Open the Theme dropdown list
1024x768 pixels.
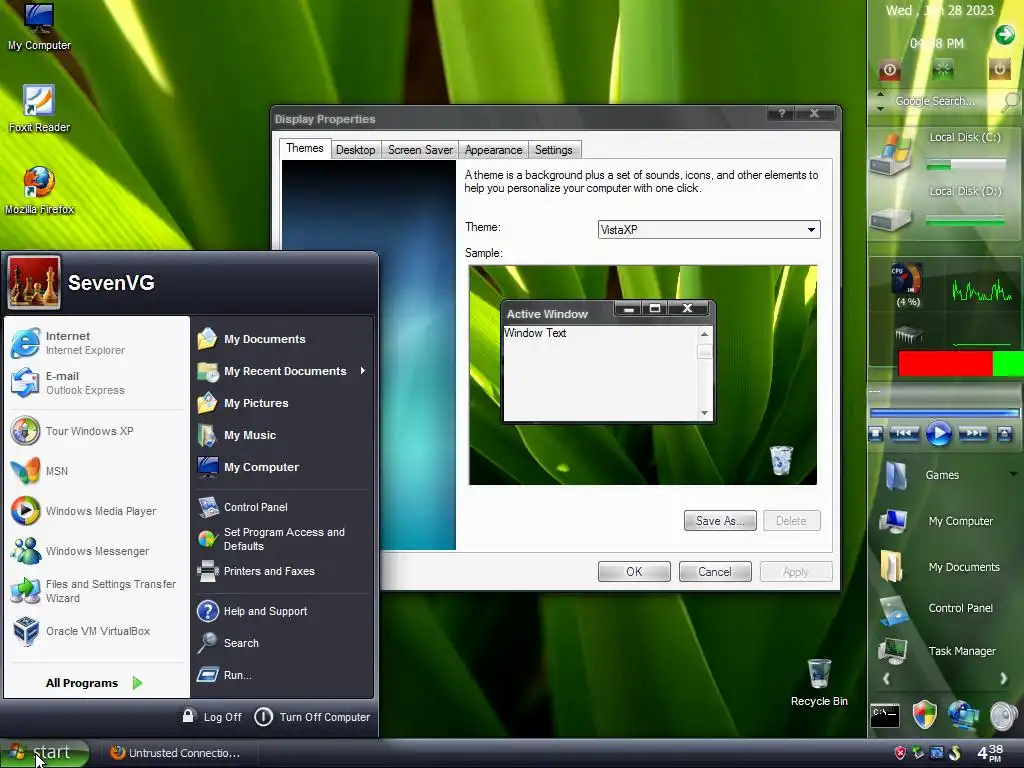(x=811, y=230)
